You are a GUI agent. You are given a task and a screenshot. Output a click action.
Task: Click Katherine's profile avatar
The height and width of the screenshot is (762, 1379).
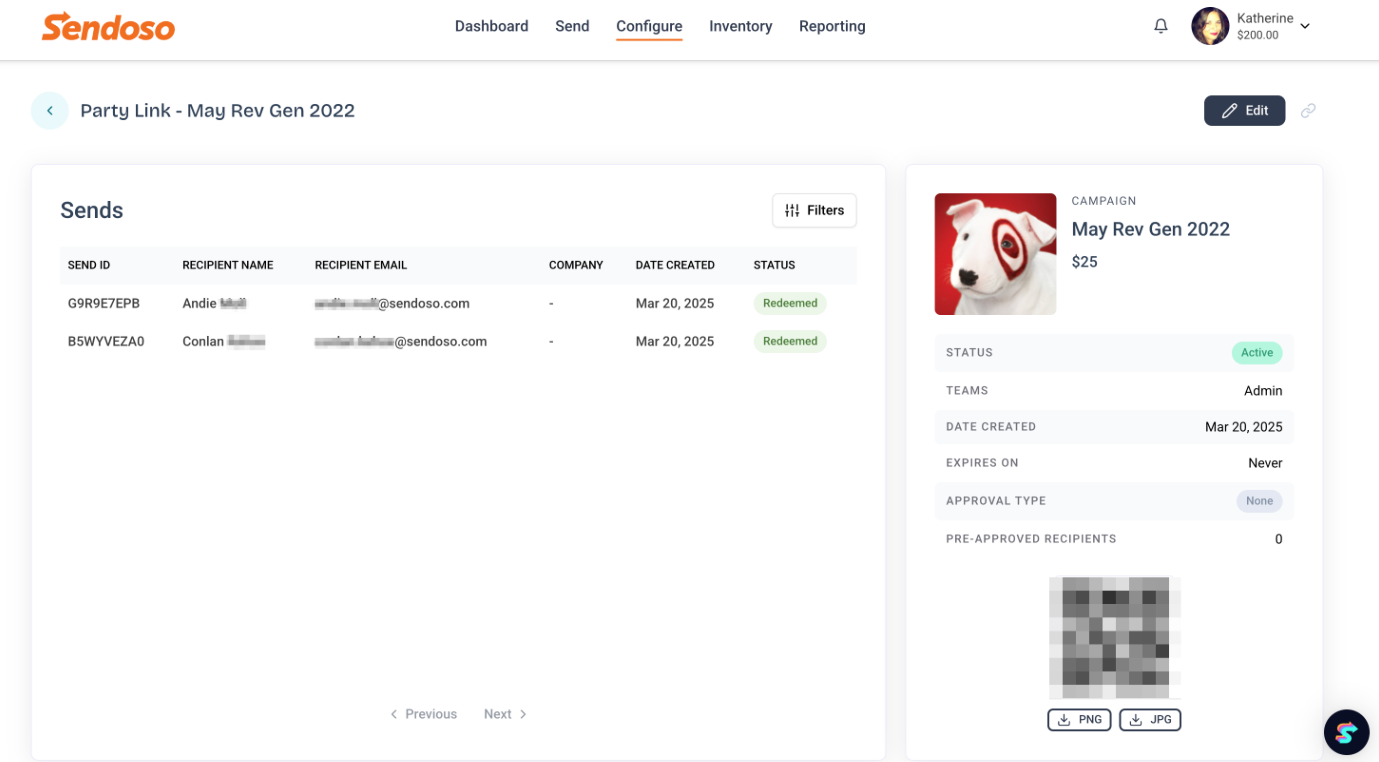click(1210, 26)
